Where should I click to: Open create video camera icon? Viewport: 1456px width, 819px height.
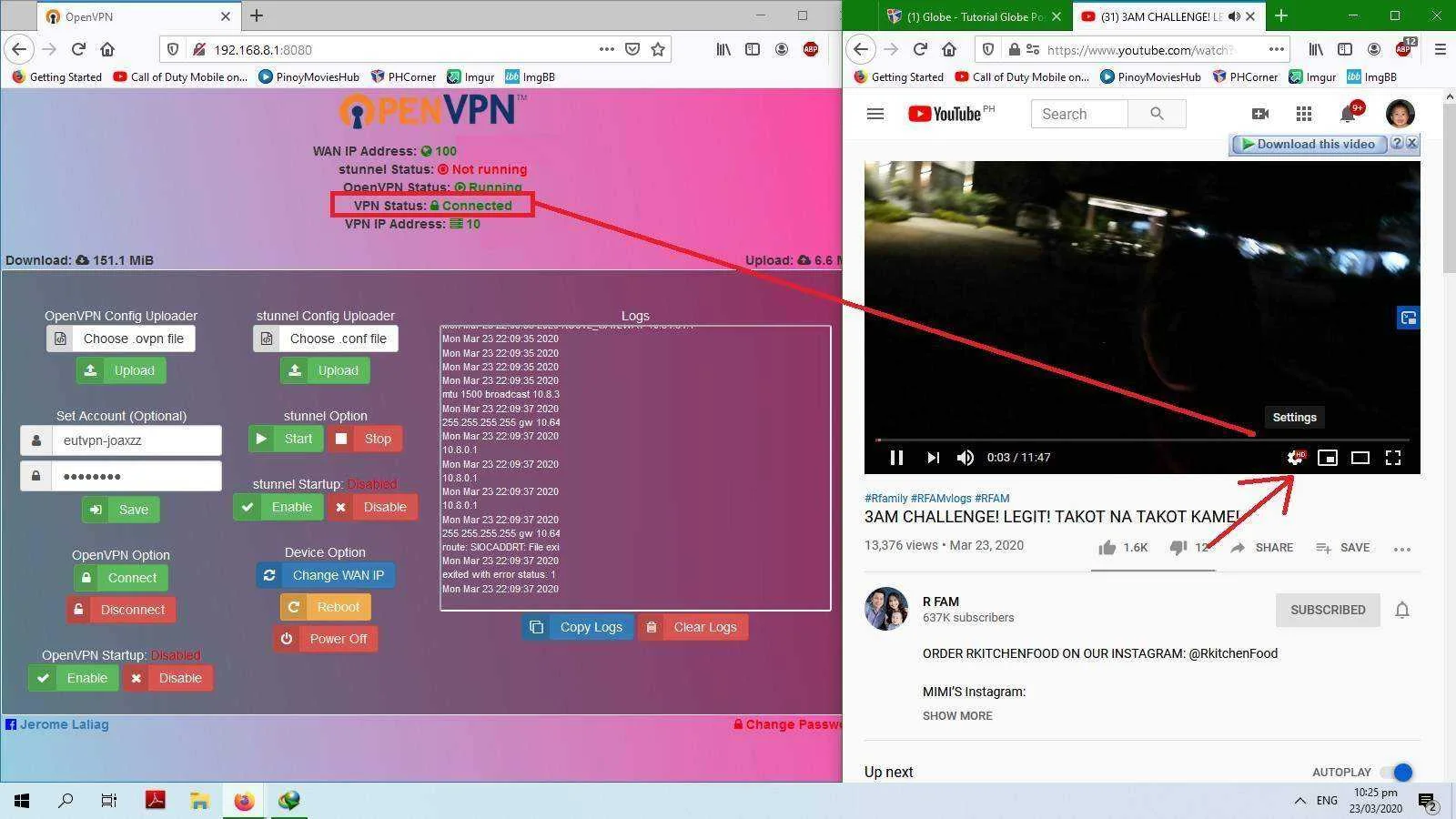click(x=1260, y=114)
